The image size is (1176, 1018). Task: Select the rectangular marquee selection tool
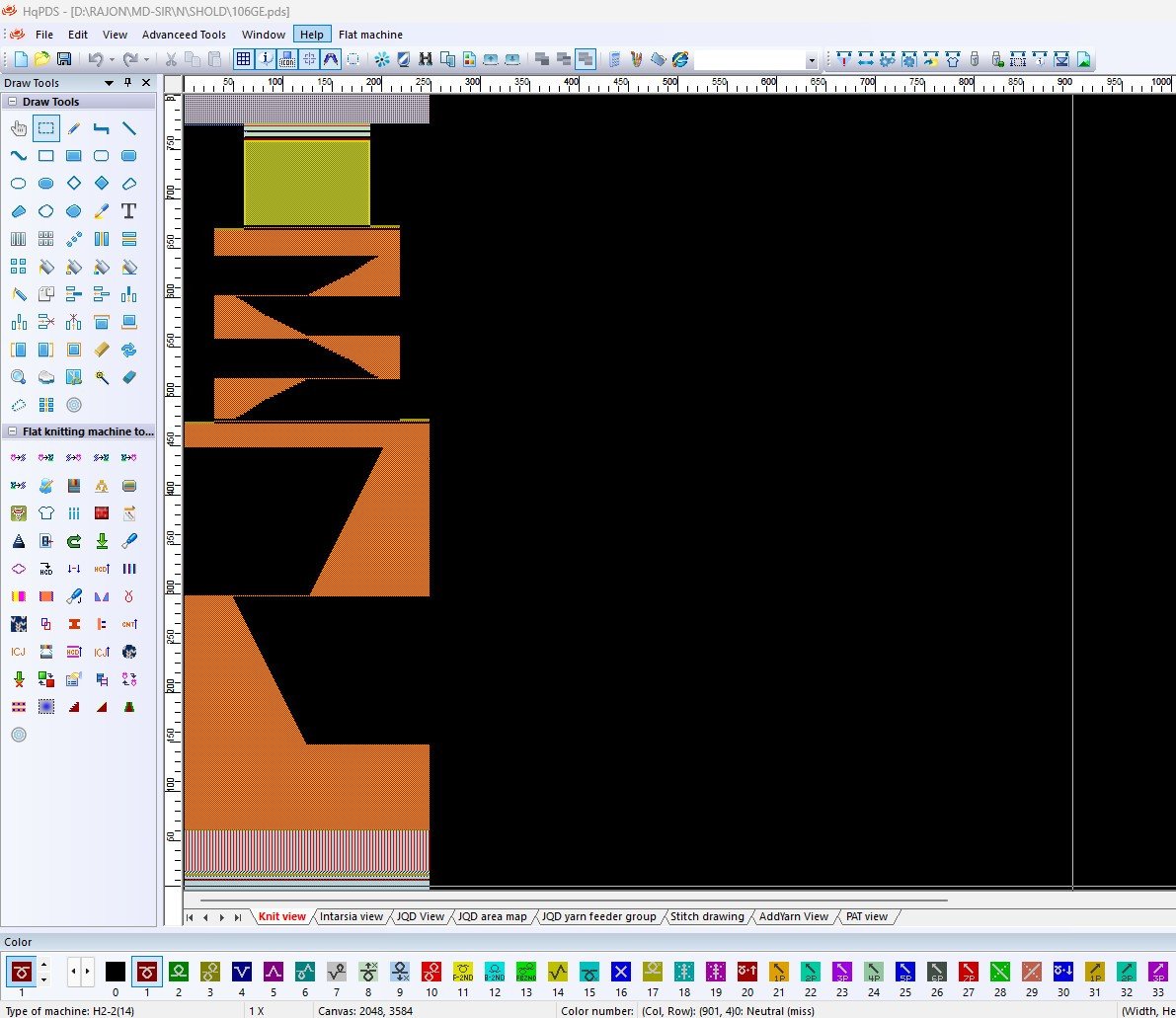[45, 128]
